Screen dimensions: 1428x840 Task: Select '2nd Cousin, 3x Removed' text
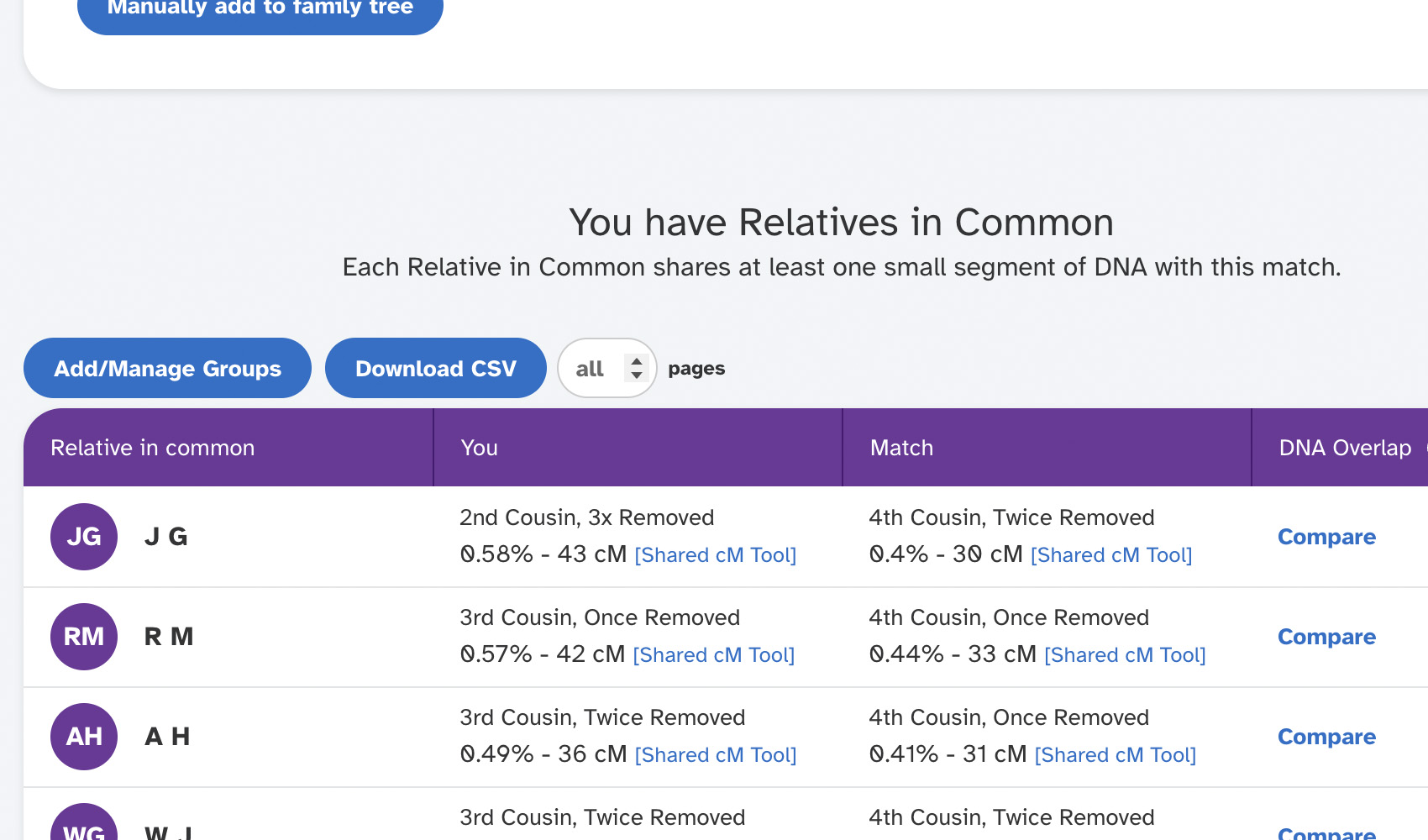pos(586,517)
